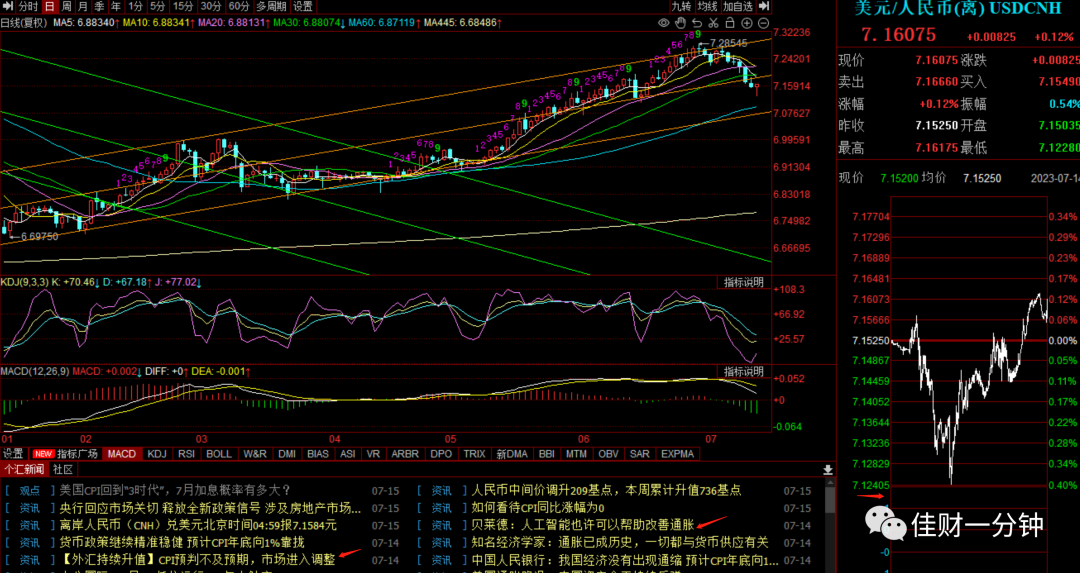The image size is (1080, 573).
Task: Toggle the unlock padlock icon
Action: point(730,23)
